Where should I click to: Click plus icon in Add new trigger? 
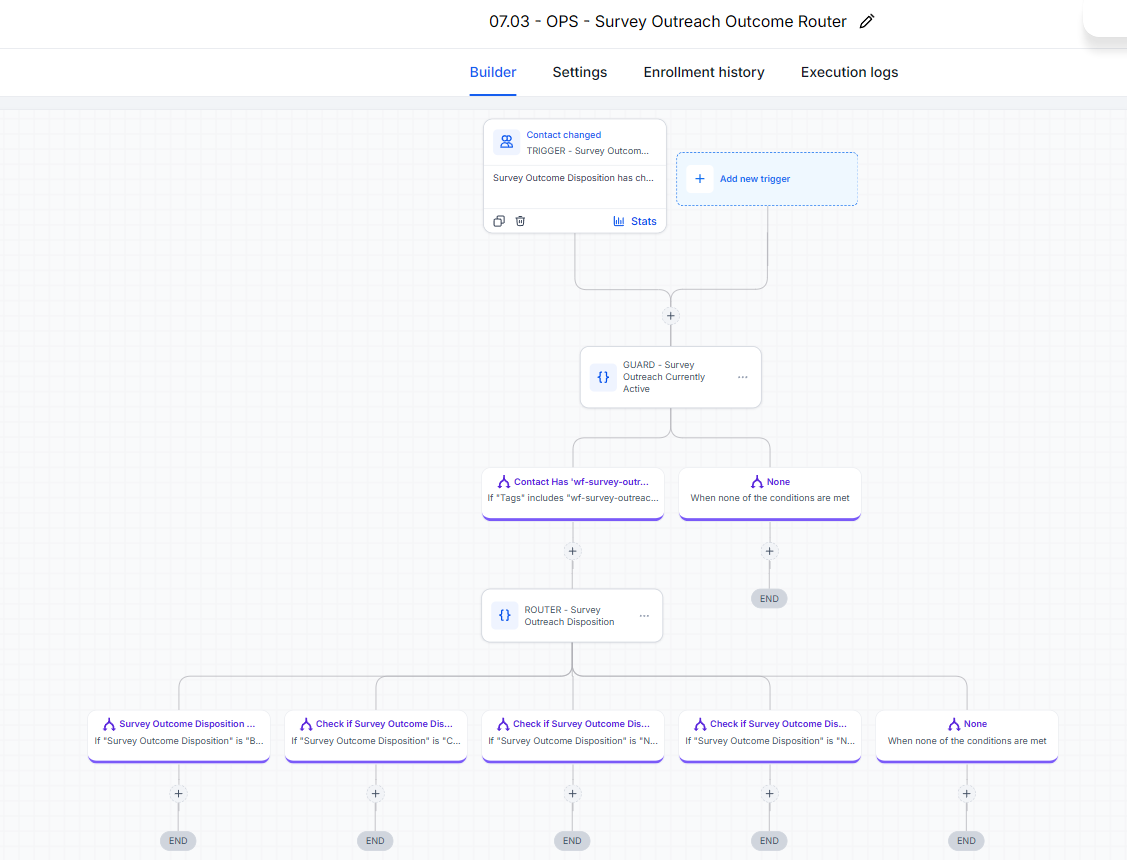699,179
